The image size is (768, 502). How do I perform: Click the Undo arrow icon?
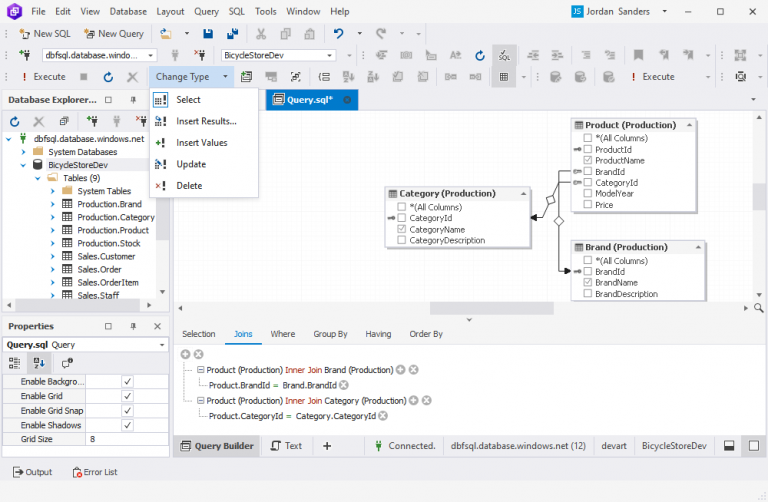click(340, 33)
